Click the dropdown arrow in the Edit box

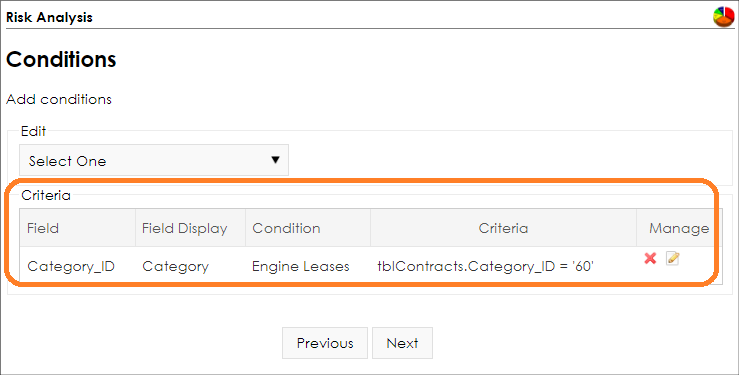276,160
